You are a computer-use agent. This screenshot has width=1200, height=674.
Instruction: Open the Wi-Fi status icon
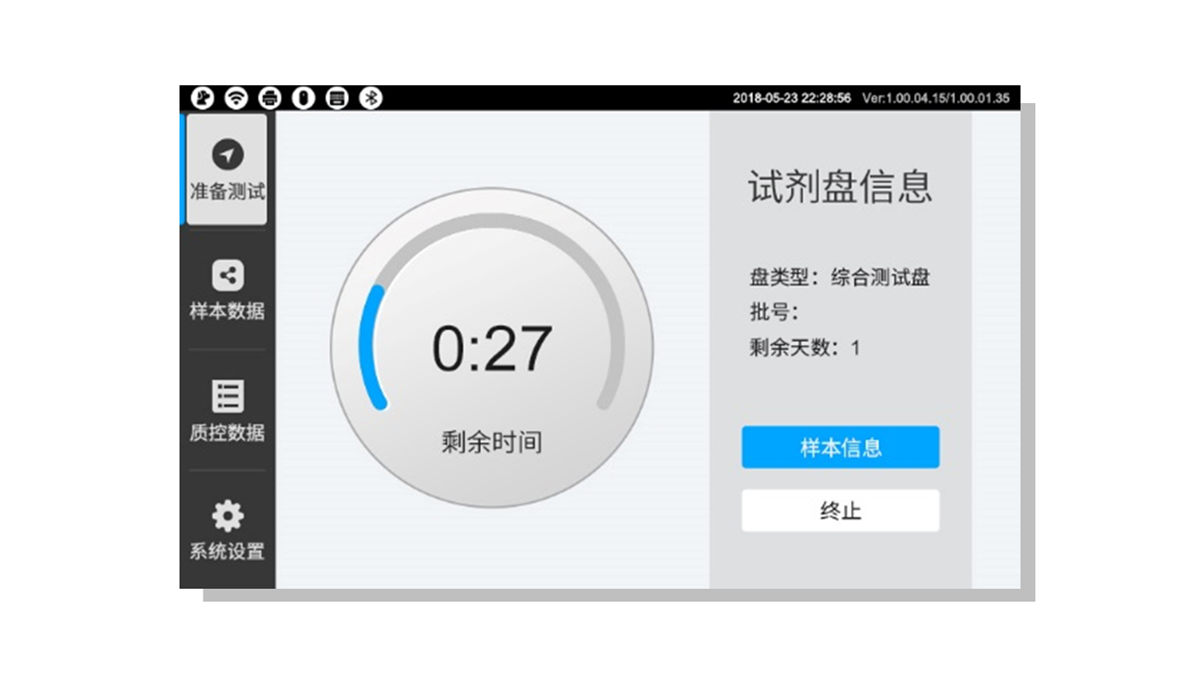click(236, 98)
